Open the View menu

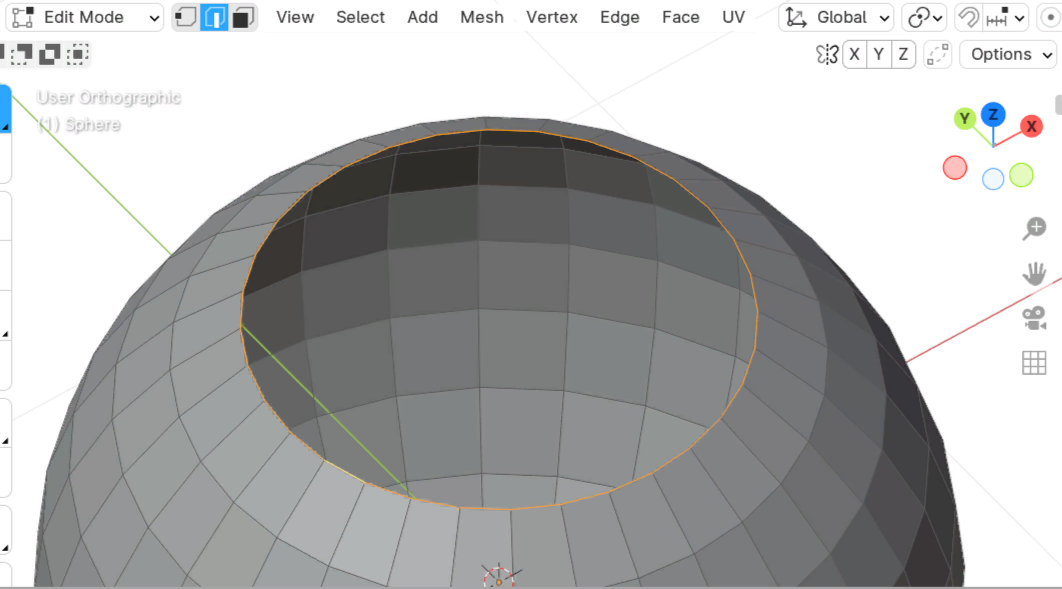295,18
